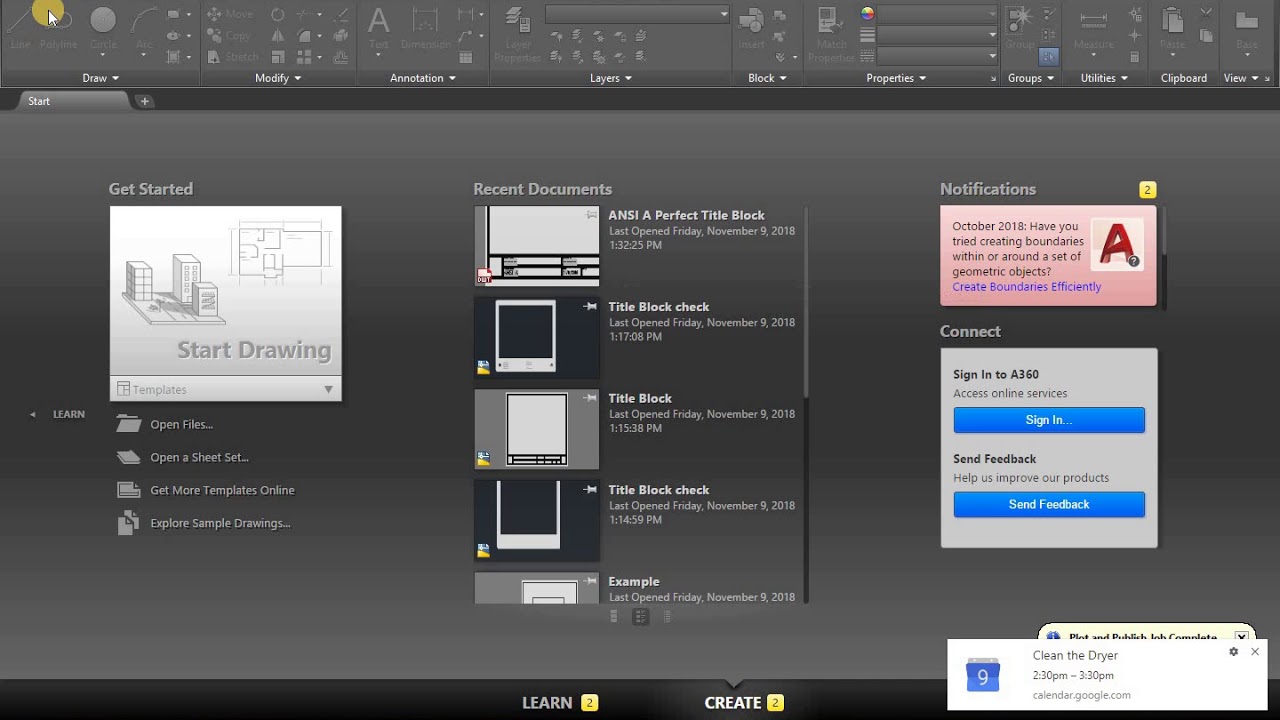The width and height of the screenshot is (1280, 720).
Task: Click the Explore Sample Drawings icon
Action: coord(128,523)
